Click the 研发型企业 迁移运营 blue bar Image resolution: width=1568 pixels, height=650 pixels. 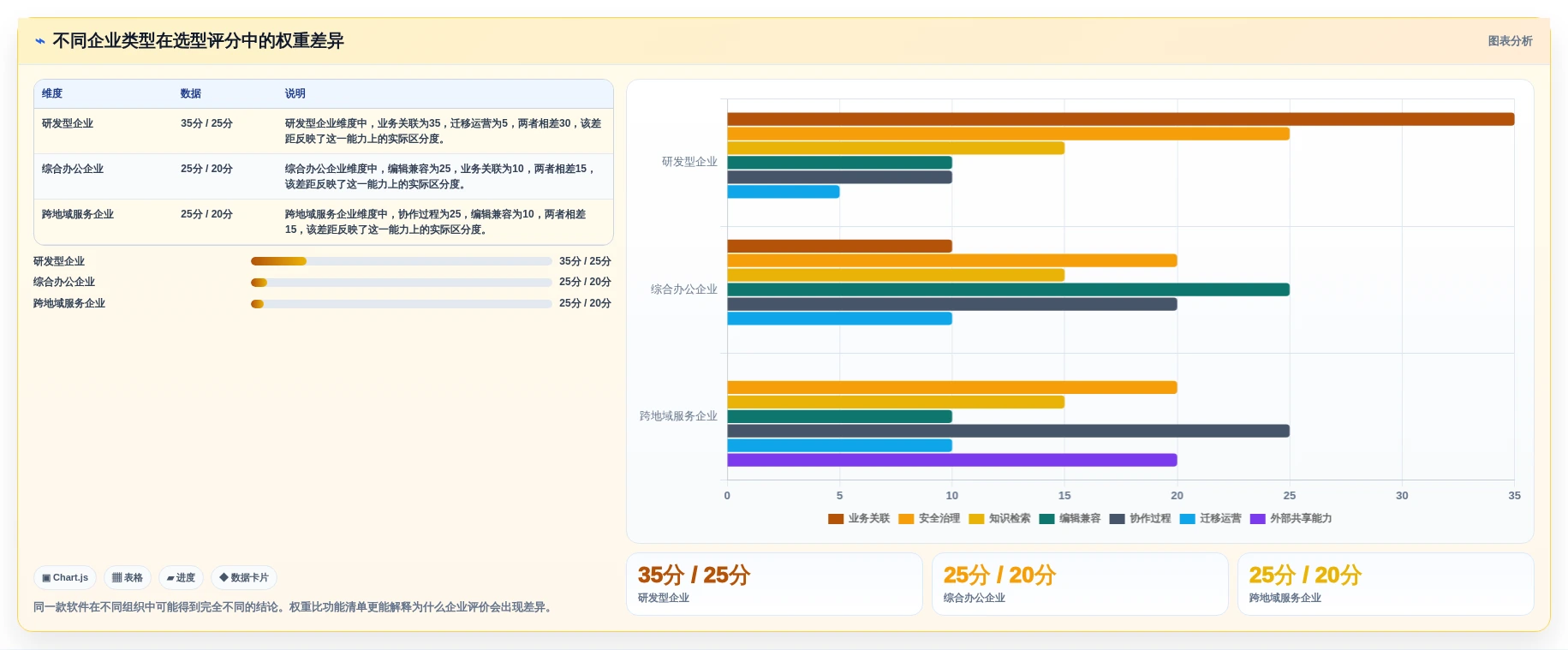784,192
